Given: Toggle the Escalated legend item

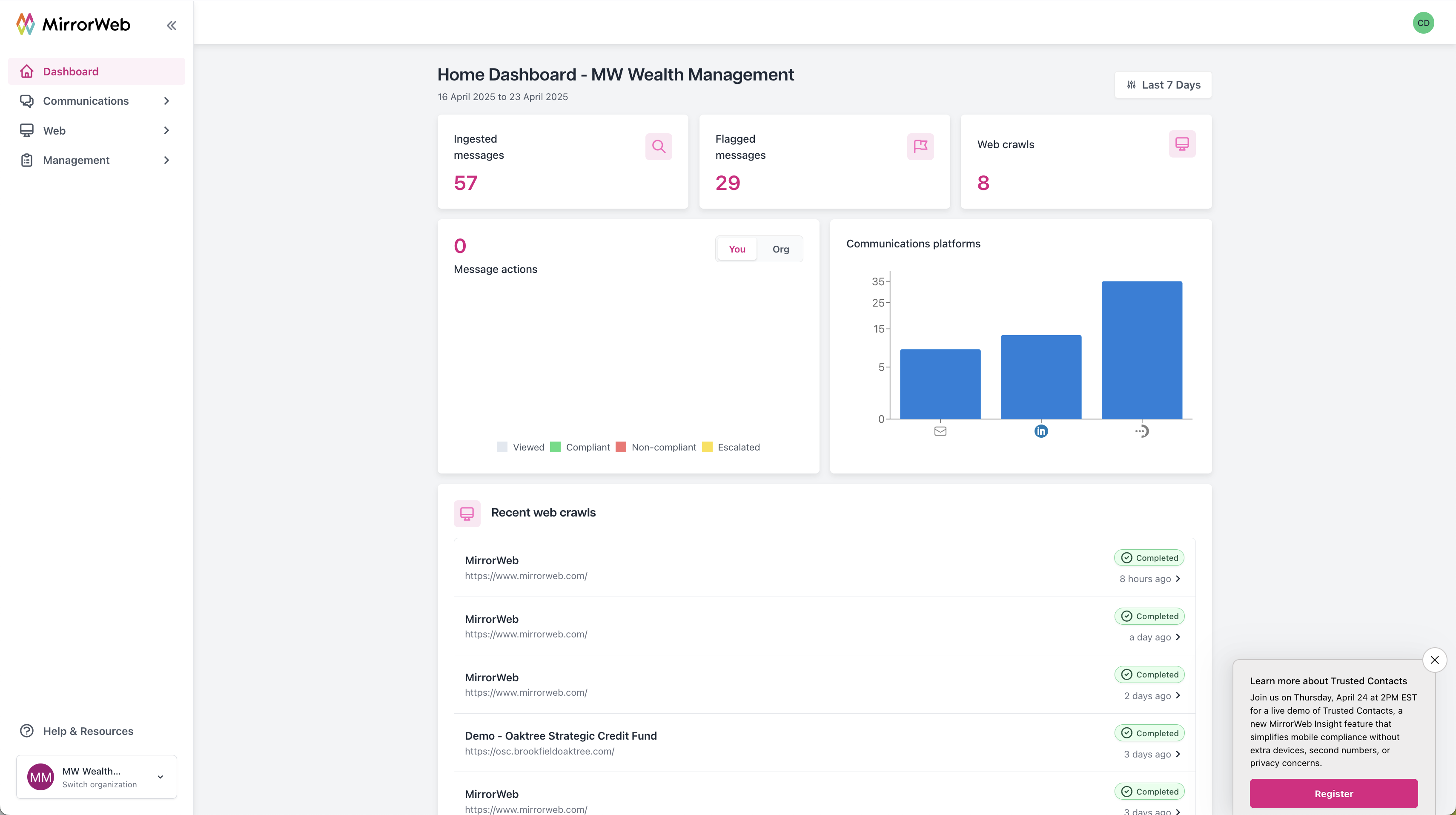Looking at the screenshot, I should coord(731,447).
